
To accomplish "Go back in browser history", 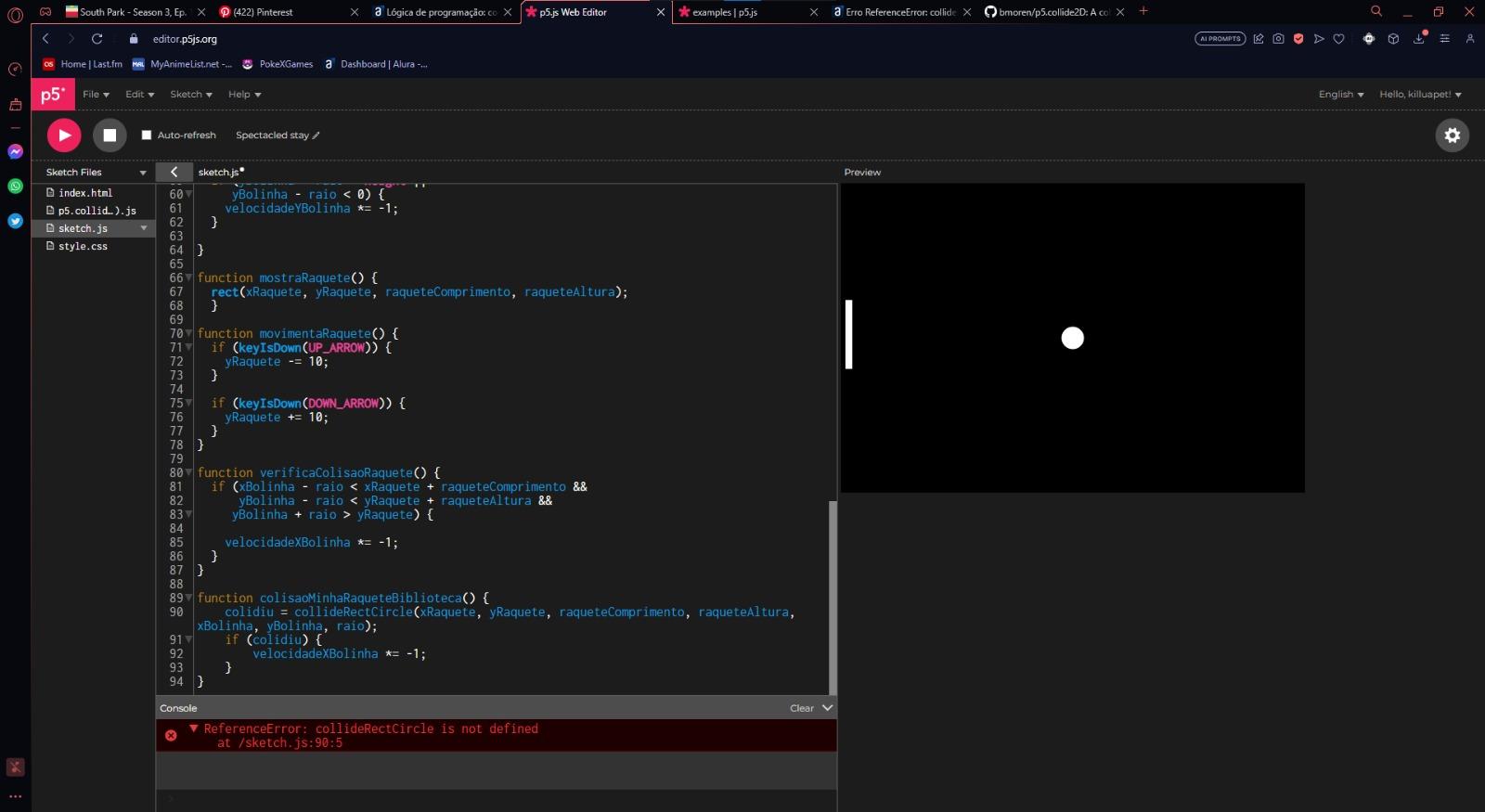I will (45, 39).
